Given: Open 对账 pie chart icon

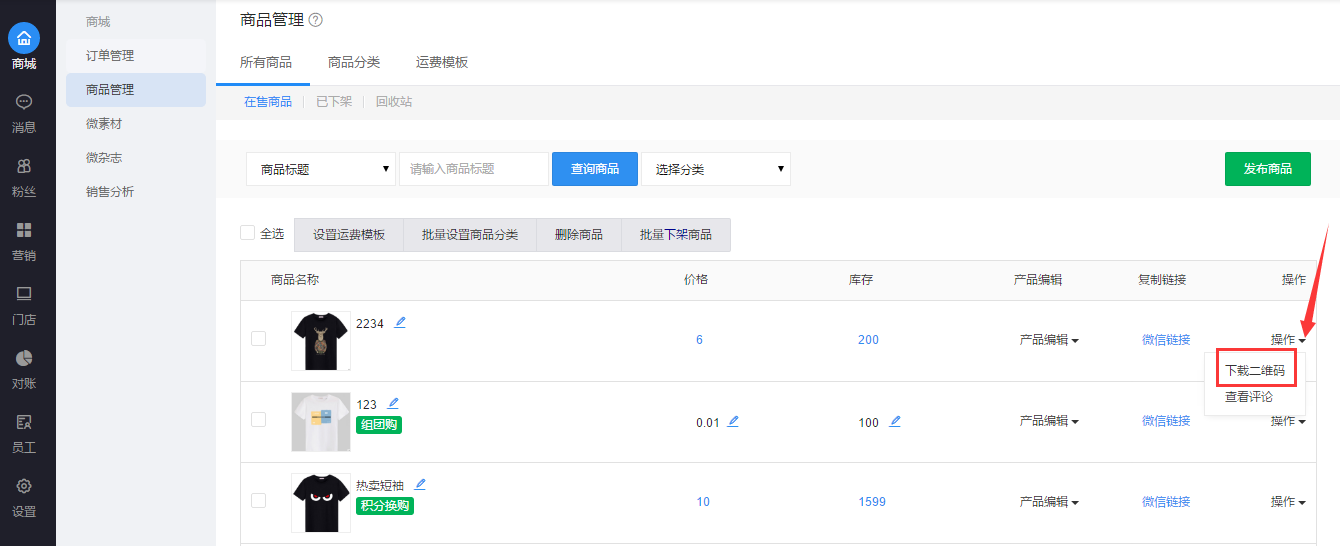Looking at the screenshot, I should (24, 358).
